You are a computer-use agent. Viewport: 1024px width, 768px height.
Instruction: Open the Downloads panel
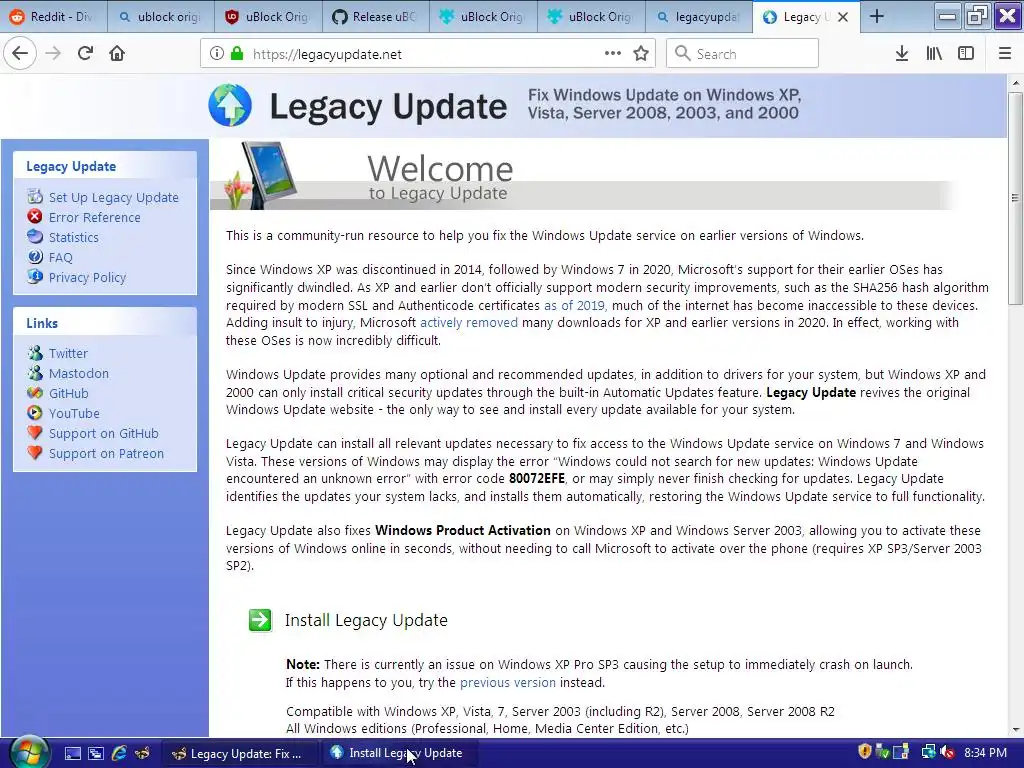pyautogui.click(x=902, y=54)
